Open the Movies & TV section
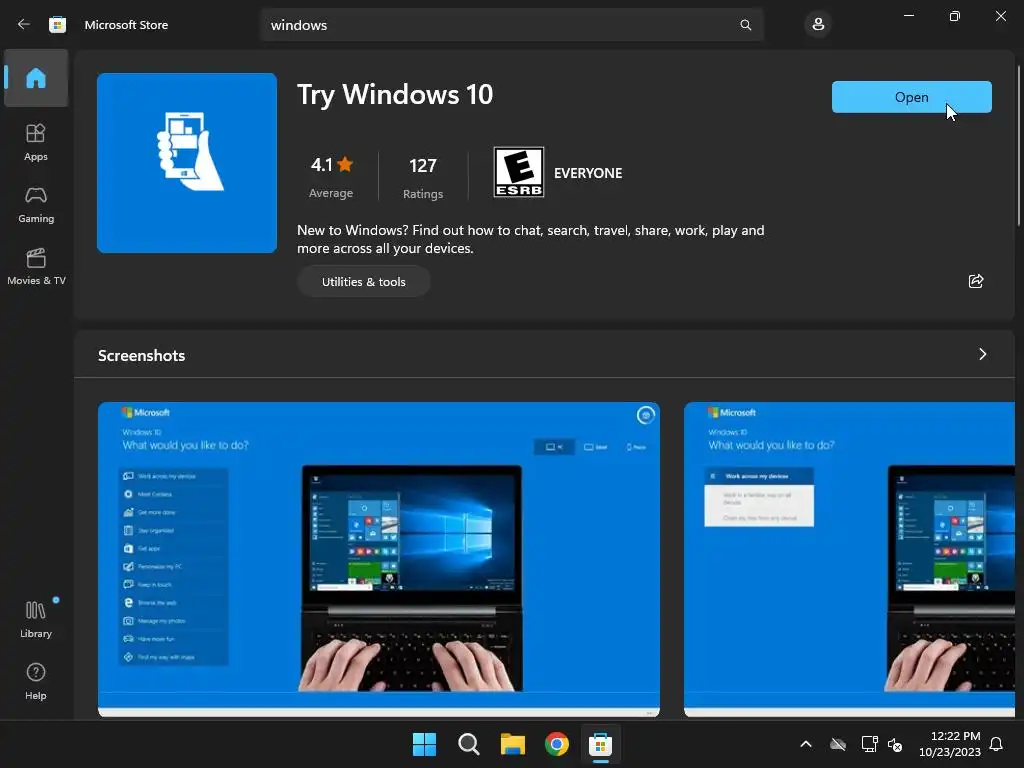The height and width of the screenshot is (768, 1024). point(36,266)
